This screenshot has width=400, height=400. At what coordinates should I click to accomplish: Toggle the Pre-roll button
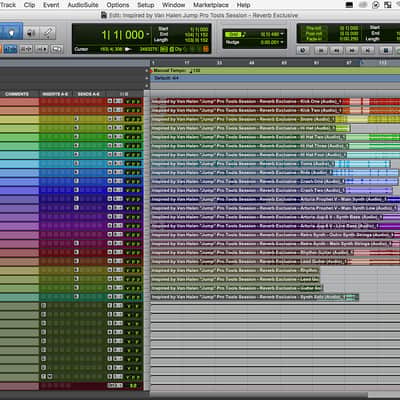314,28
